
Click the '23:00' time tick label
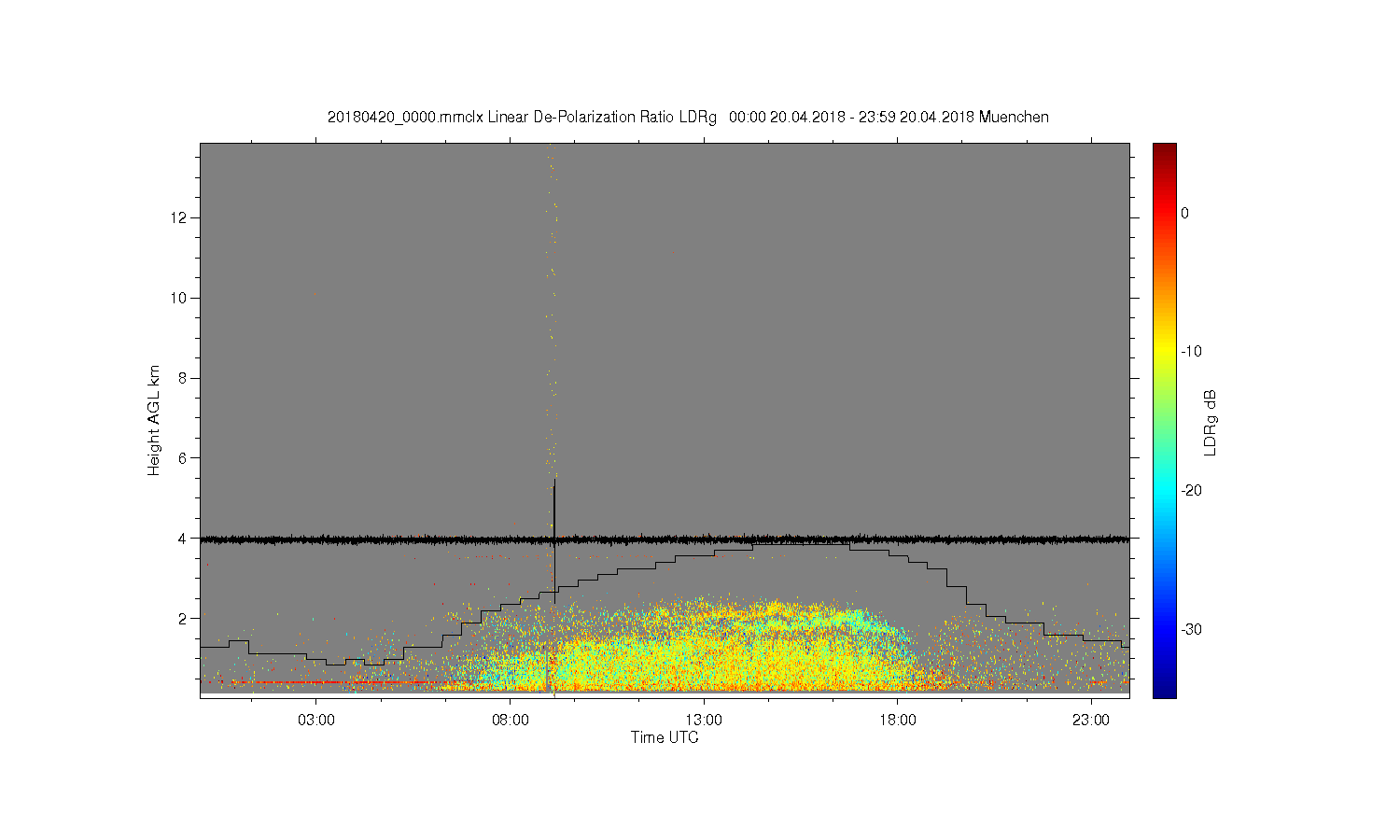pyautogui.click(x=1091, y=721)
